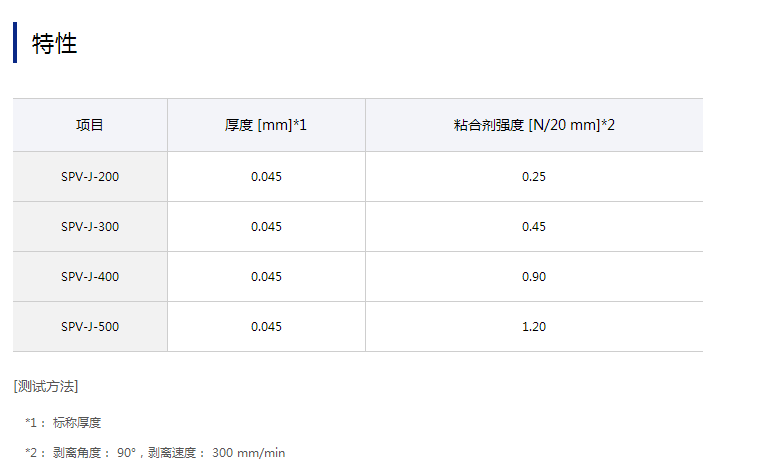Screen dimensions: 760x470
Task: Select the SPV-J-300 row label
Action: (90, 227)
